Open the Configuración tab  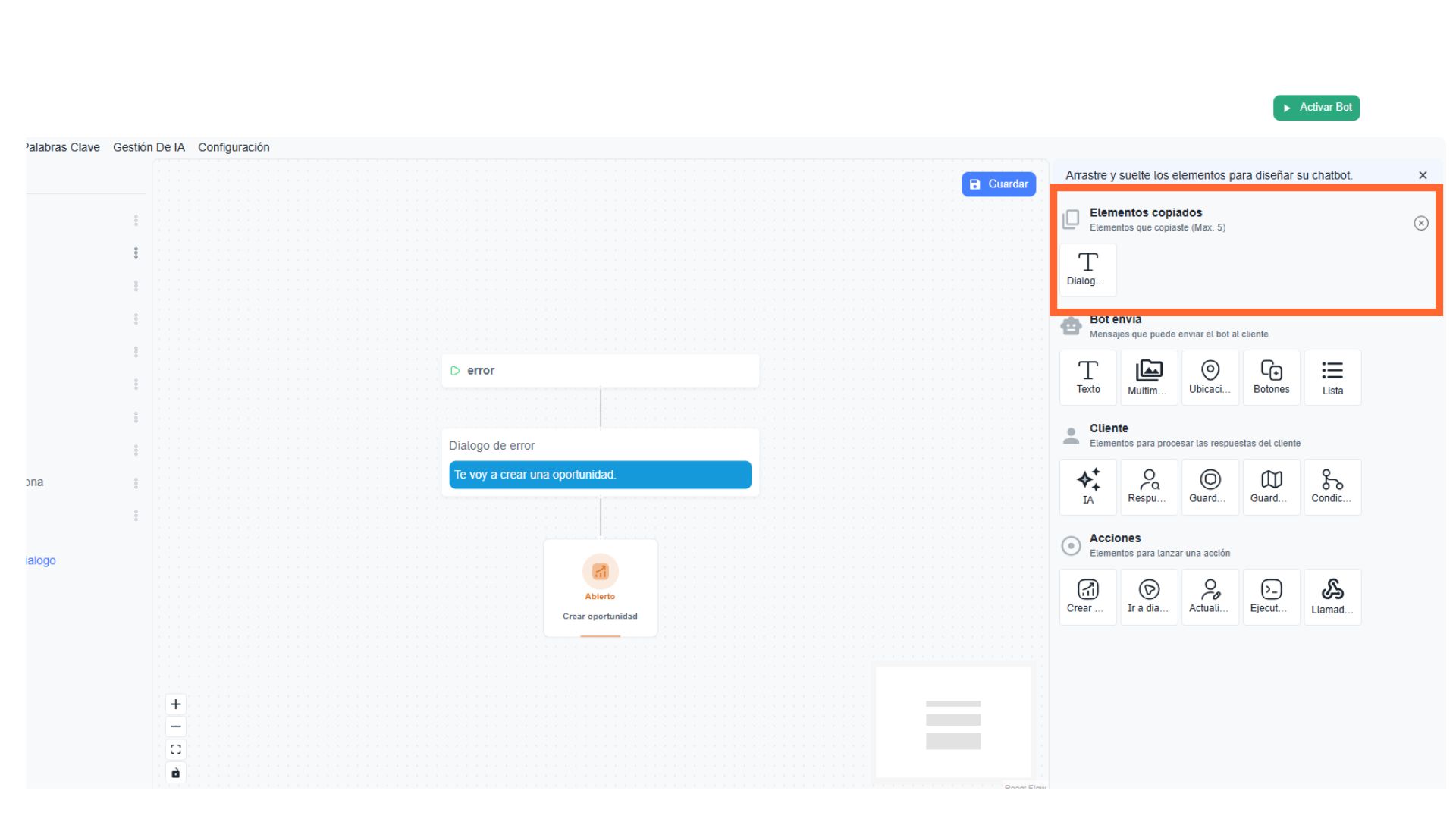pos(234,147)
